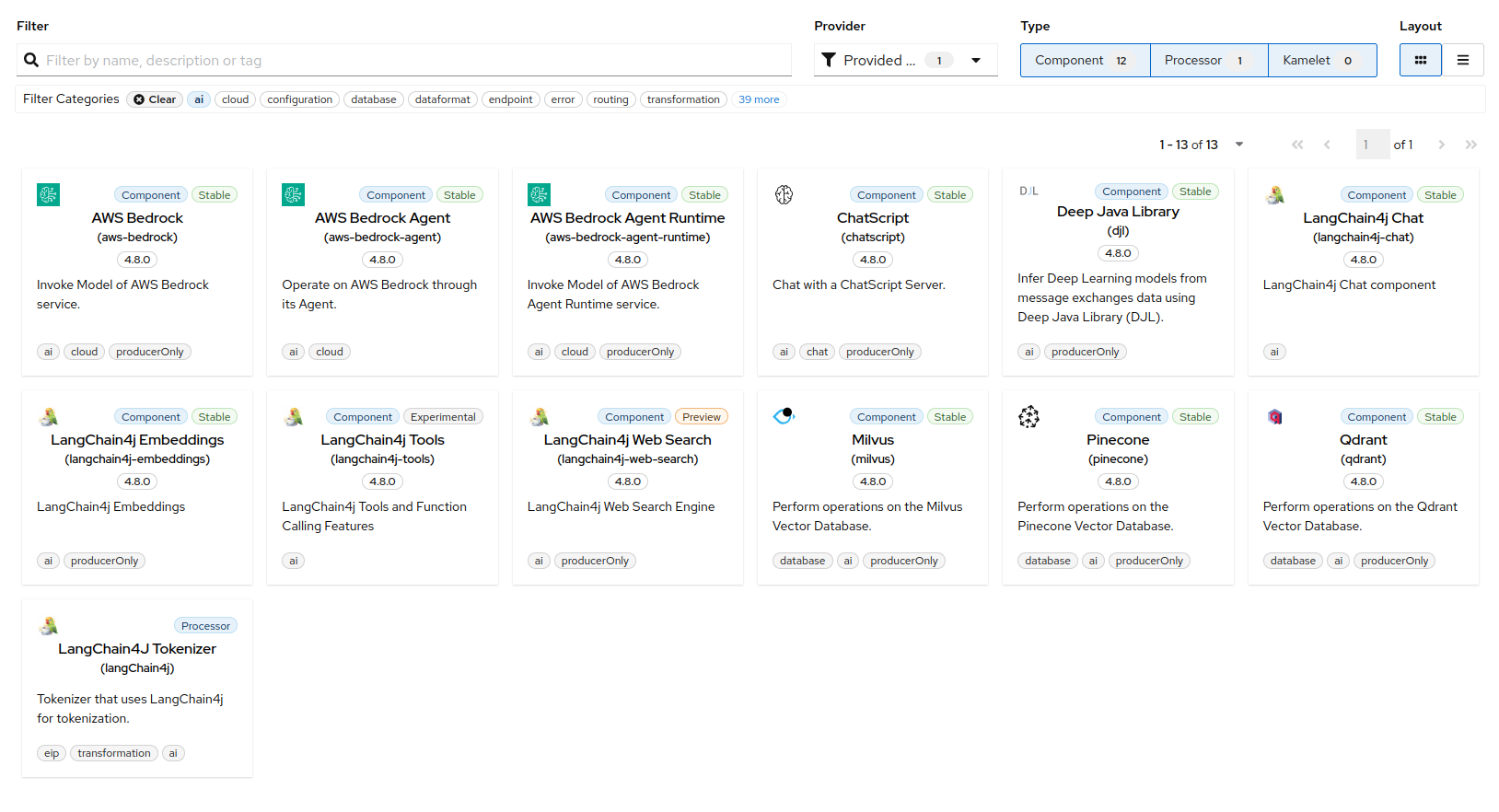Switch to list layout view
1499x812 pixels.
[x=1462, y=60]
